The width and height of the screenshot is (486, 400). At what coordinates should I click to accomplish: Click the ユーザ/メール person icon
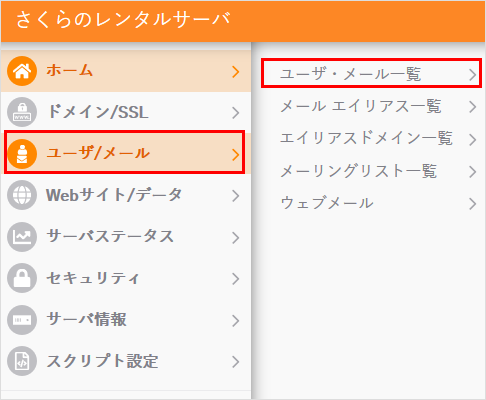click(x=22, y=154)
